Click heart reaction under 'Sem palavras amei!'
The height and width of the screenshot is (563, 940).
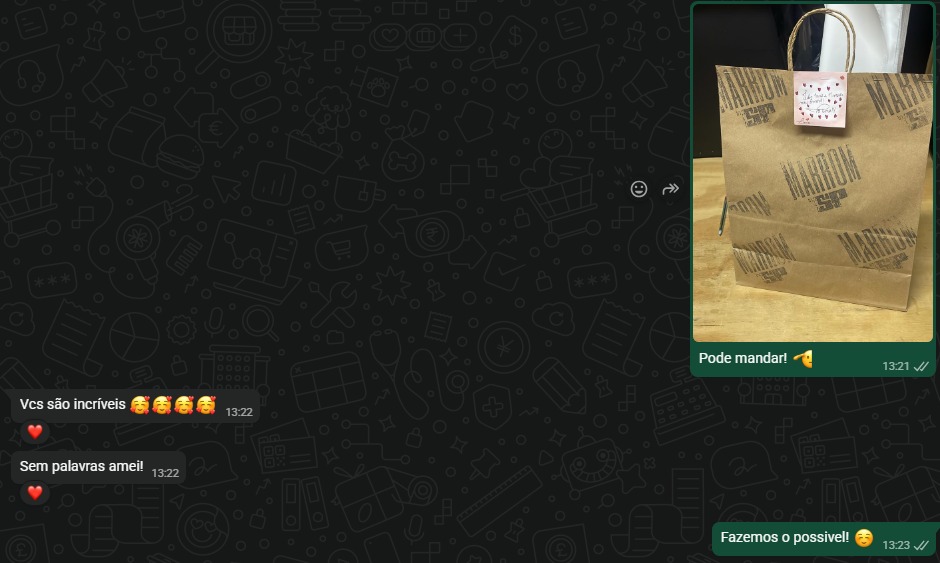tap(35, 493)
